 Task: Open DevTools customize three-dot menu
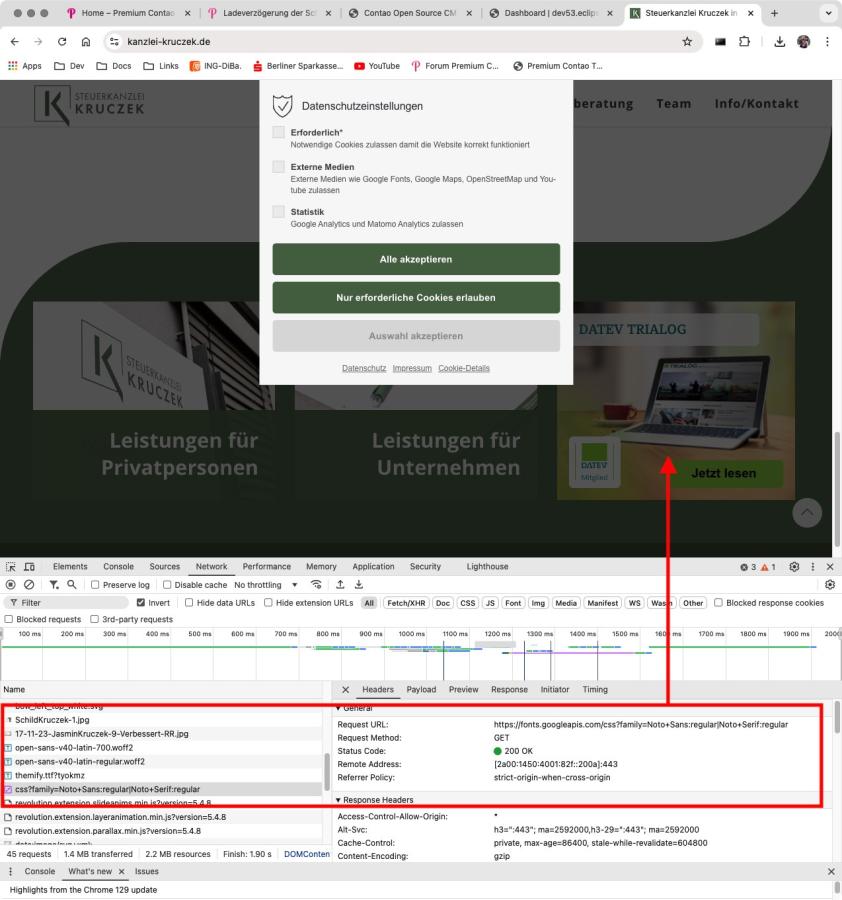coord(813,567)
